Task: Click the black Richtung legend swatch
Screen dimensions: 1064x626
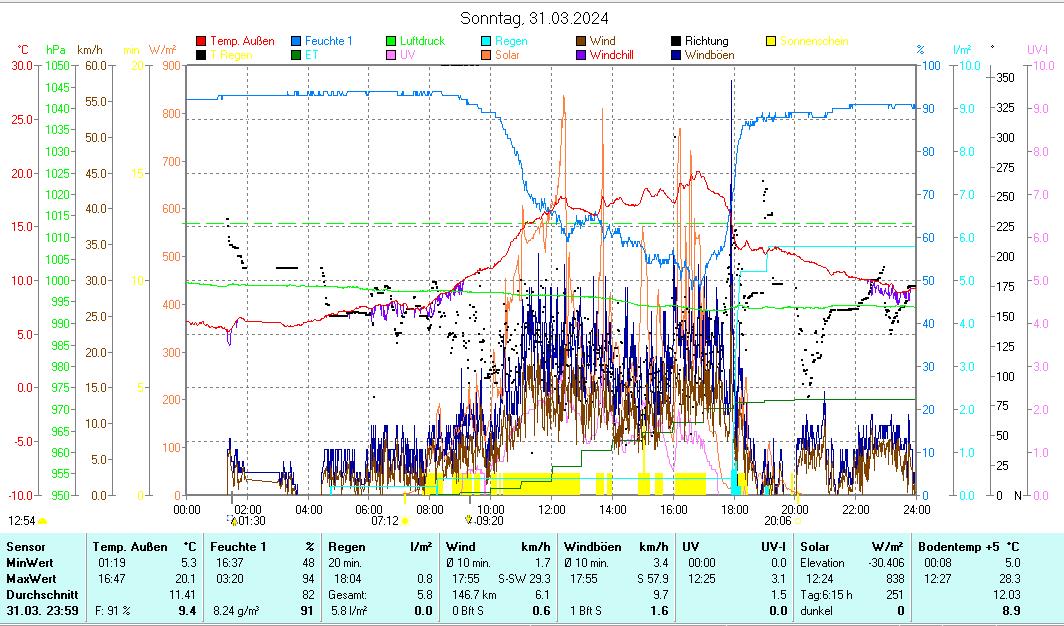Action: click(x=676, y=41)
